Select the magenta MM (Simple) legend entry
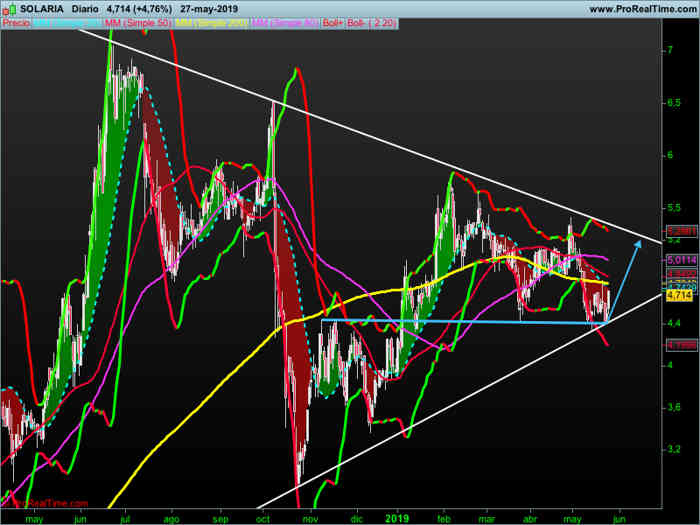Image resolution: width=700 pixels, height=525 pixels. (x=285, y=23)
